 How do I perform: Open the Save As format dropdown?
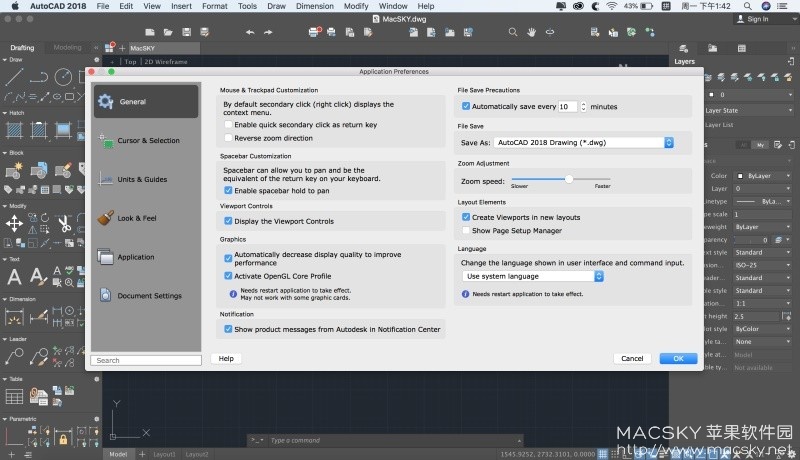pyautogui.click(x=584, y=142)
